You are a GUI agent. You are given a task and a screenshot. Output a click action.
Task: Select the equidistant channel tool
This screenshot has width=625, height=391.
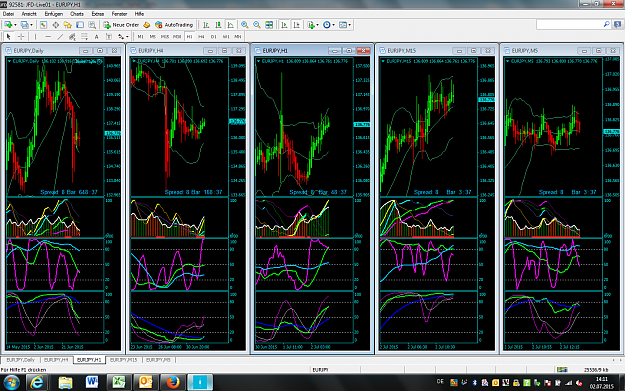coord(72,37)
